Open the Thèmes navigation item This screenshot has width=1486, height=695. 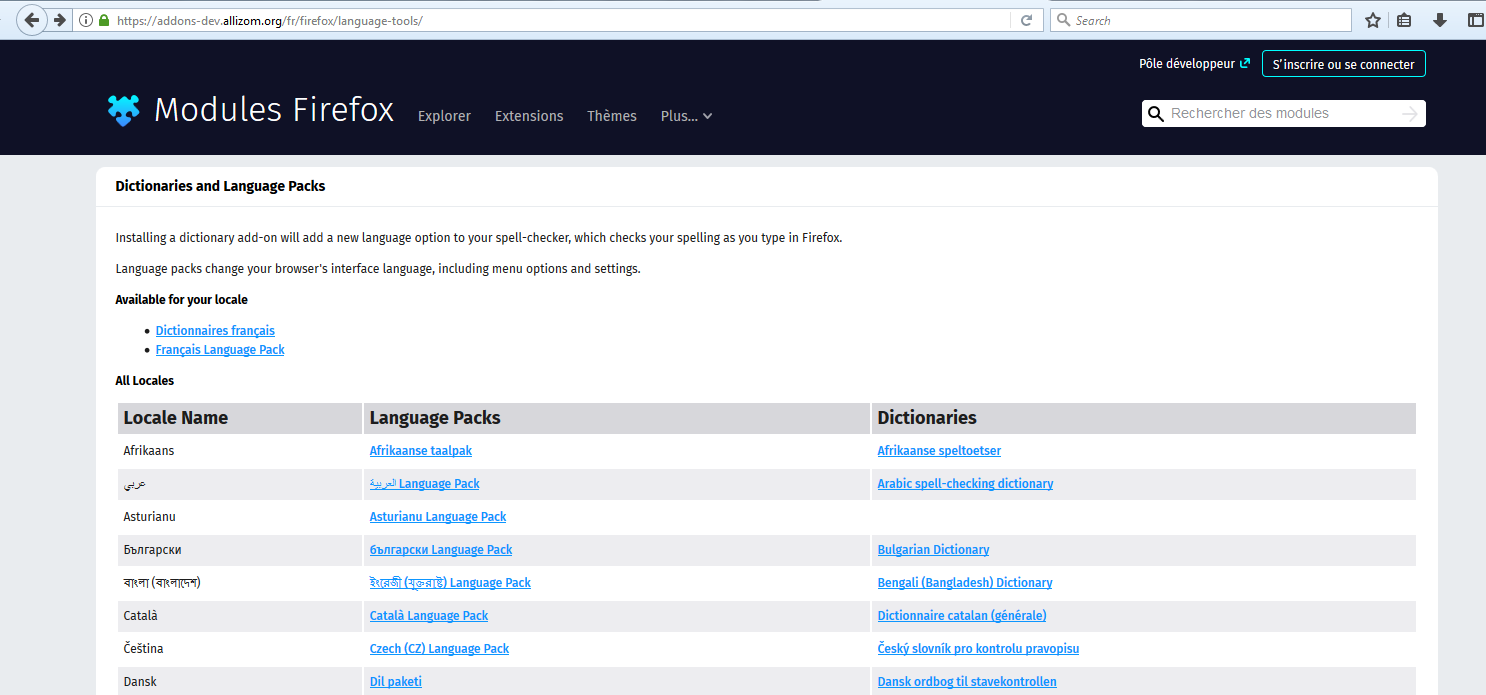pos(612,116)
